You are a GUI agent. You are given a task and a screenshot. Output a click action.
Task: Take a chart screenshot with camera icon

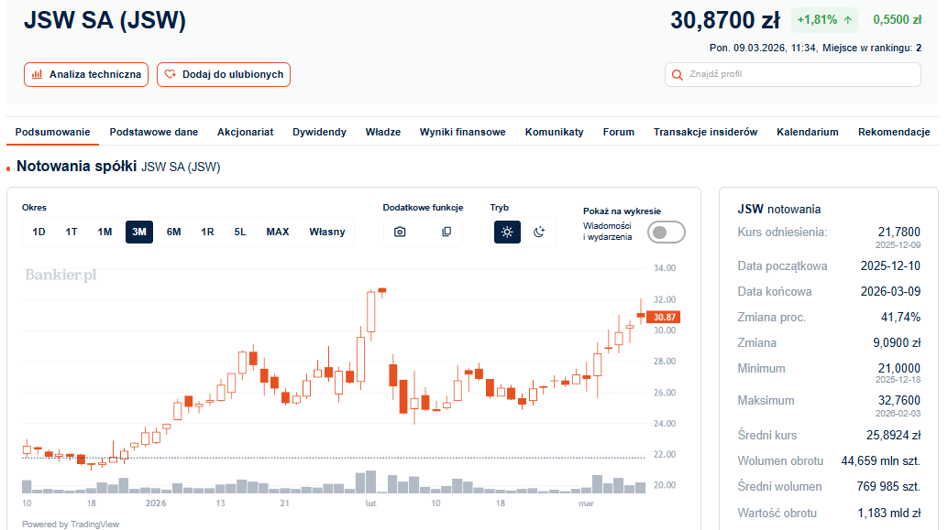(400, 232)
